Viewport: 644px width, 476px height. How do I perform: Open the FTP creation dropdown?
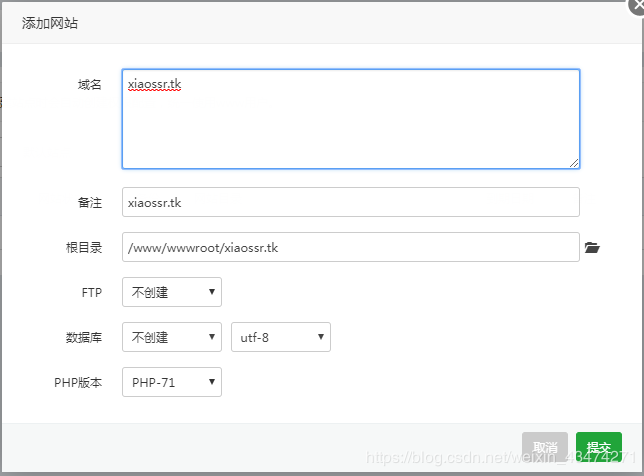pos(172,292)
